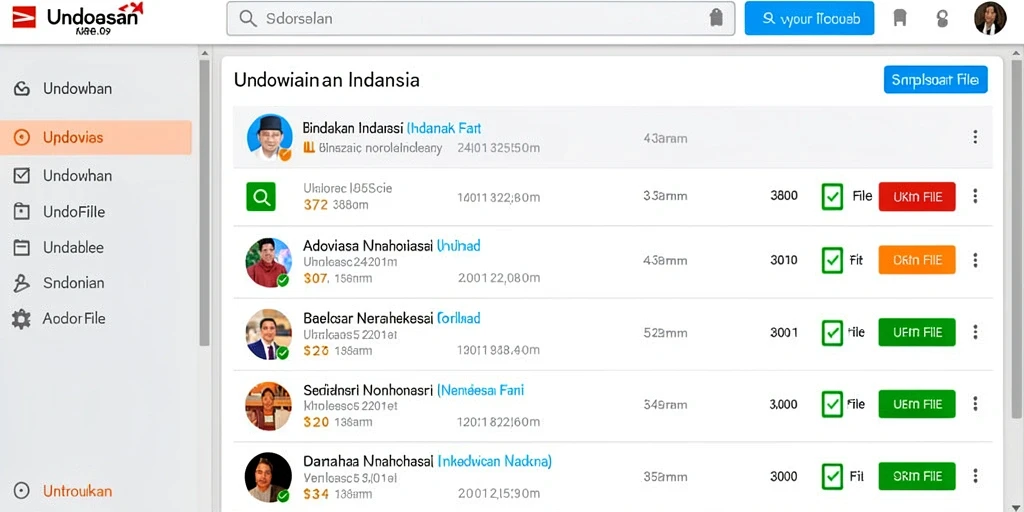1024x512 pixels.
Task: Open the Sndonian sidebar icon
Action: 22,283
